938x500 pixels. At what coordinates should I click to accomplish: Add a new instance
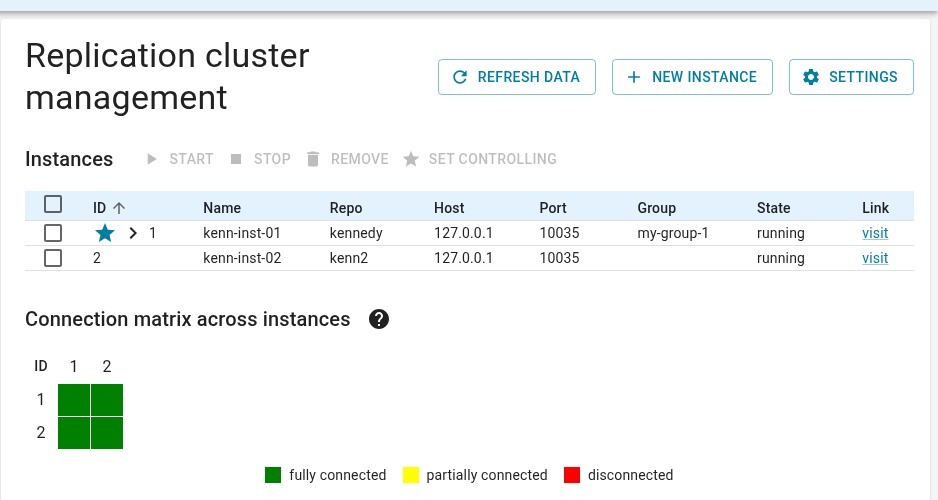[x=692, y=77]
